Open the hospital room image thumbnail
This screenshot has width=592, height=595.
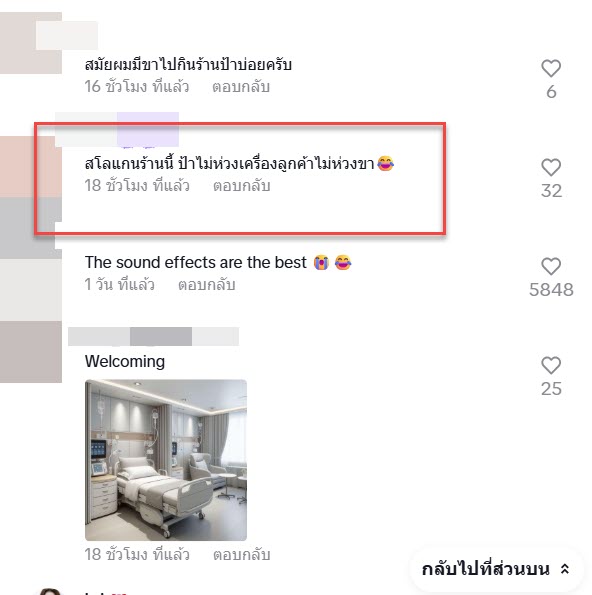click(166, 460)
